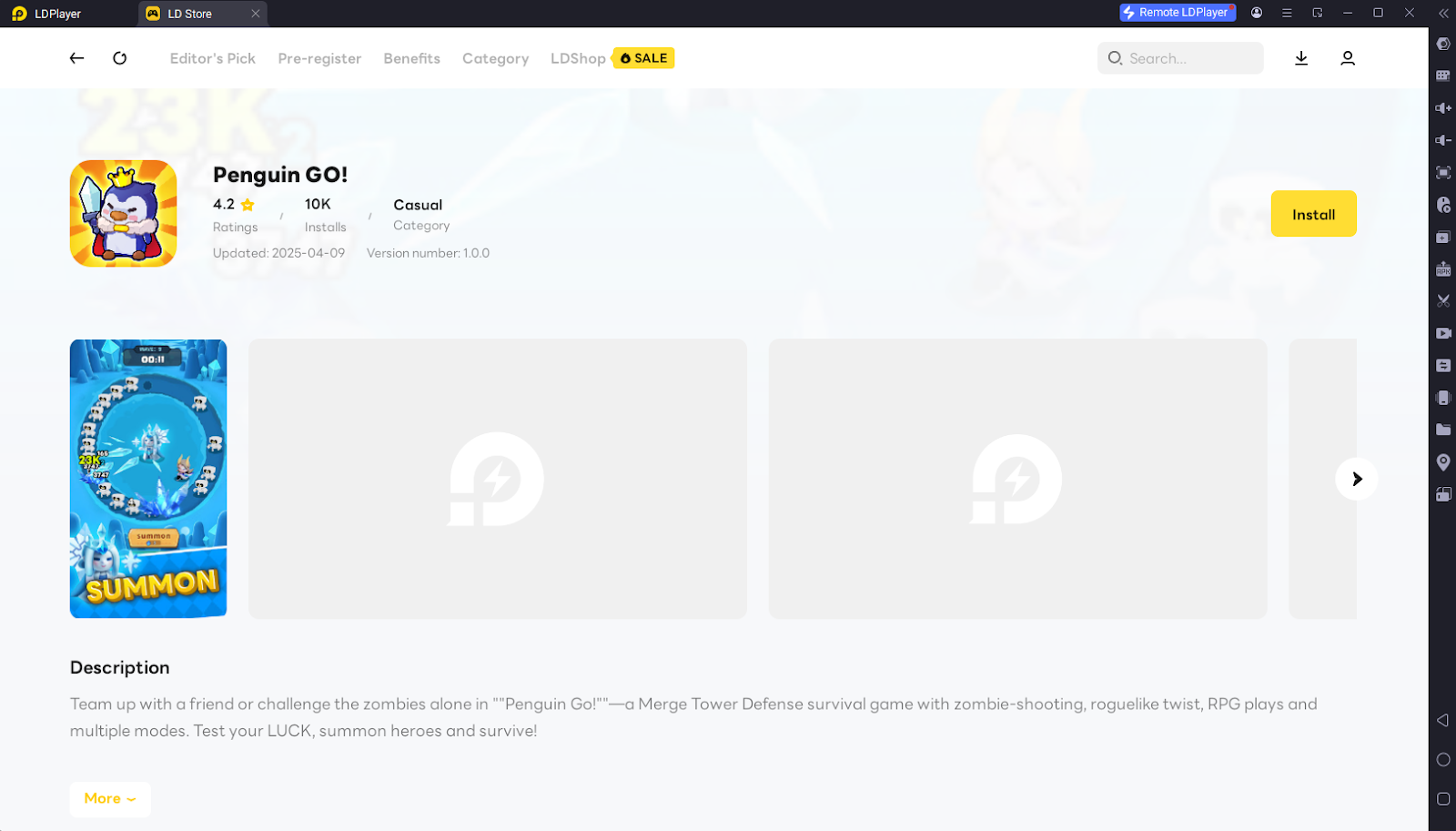The height and width of the screenshot is (831, 1456).
Task: Install Penguin GO!
Action: pyautogui.click(x=1313, y=214)
